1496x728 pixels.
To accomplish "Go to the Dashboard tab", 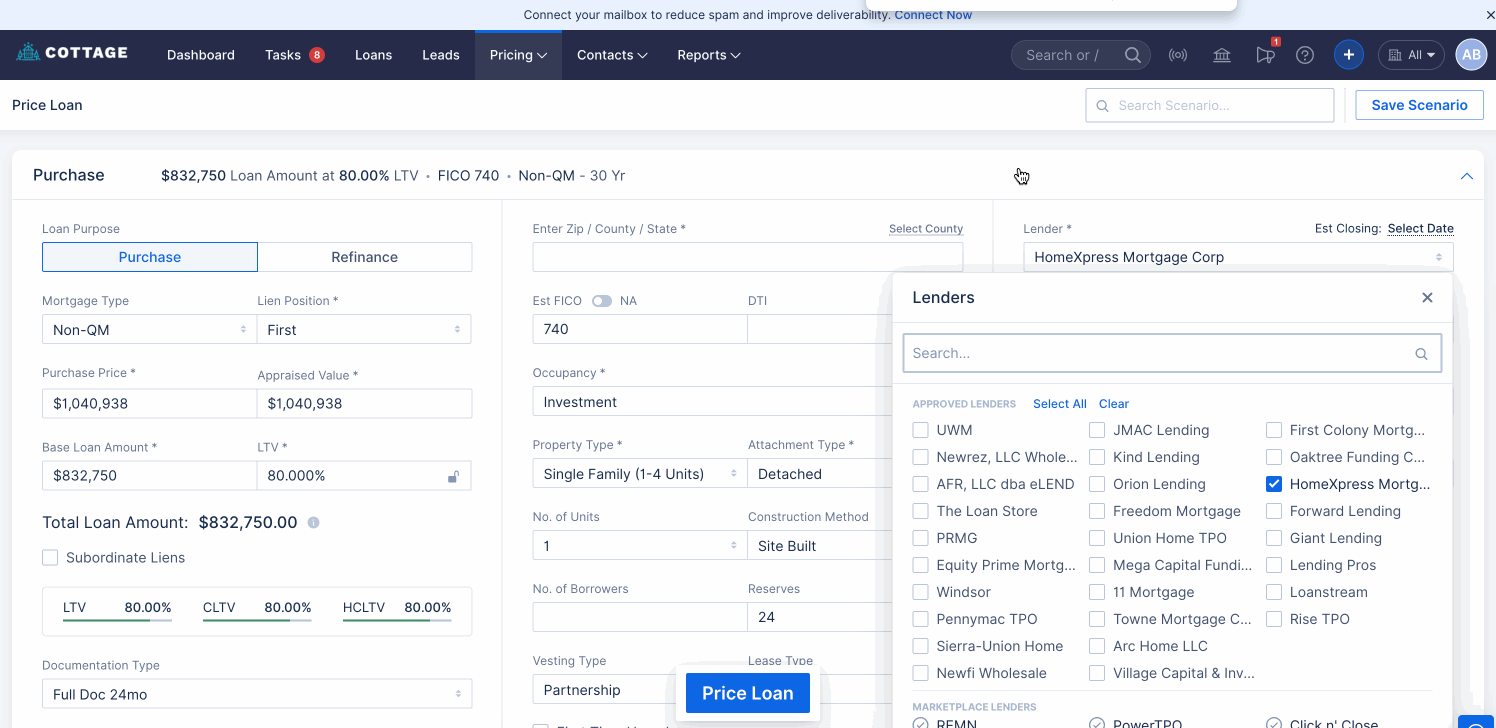I will click(x=201, y=55).
